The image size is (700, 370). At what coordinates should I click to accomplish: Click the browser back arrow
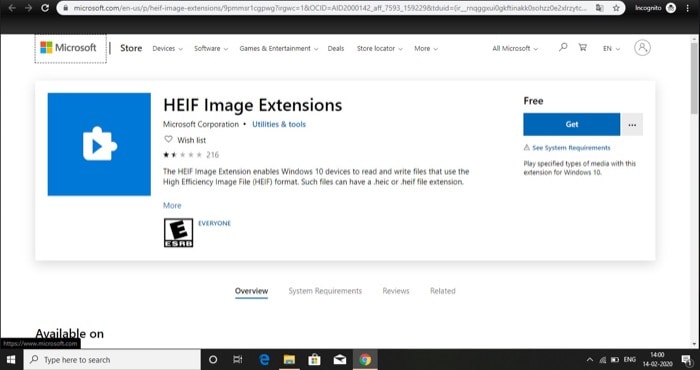click(12, 8)
